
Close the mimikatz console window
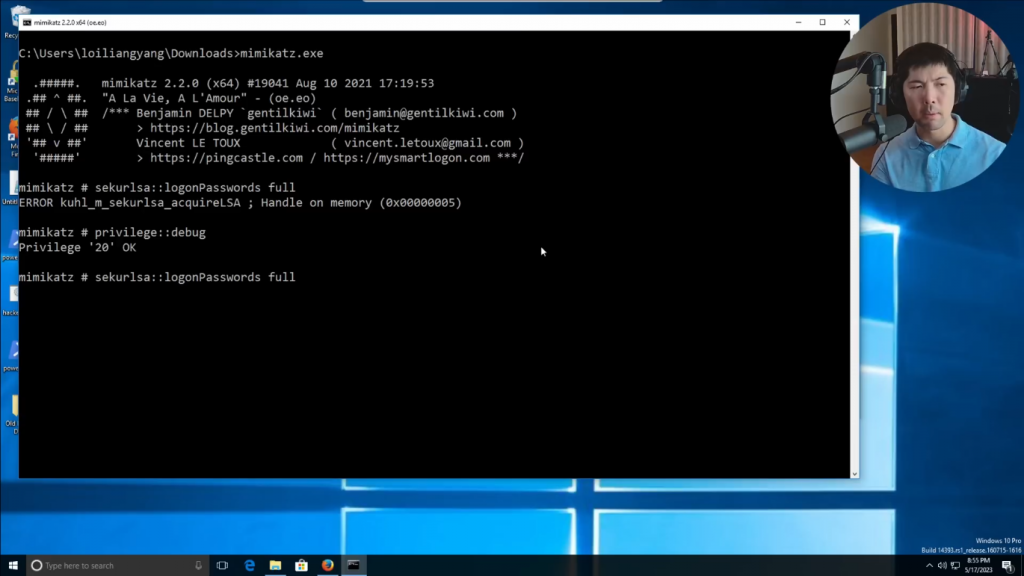coord(847,22)
